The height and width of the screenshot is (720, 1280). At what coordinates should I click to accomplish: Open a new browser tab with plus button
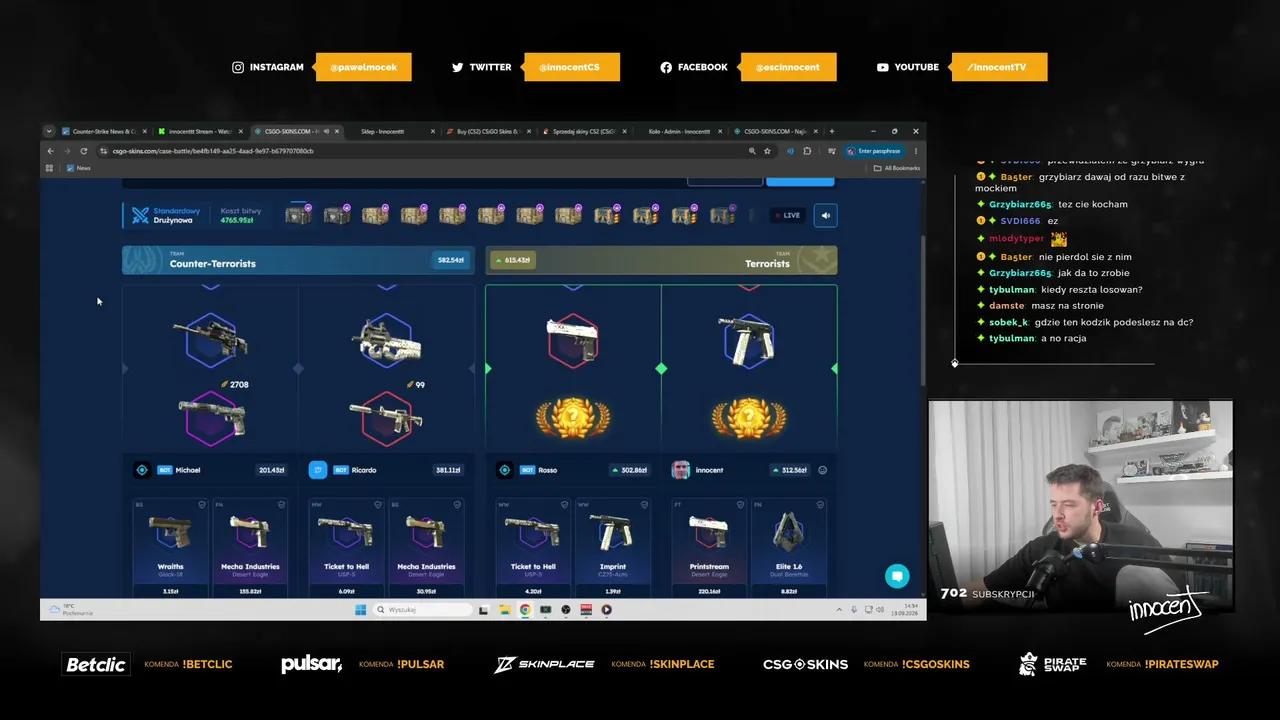[x=831, y=131]
